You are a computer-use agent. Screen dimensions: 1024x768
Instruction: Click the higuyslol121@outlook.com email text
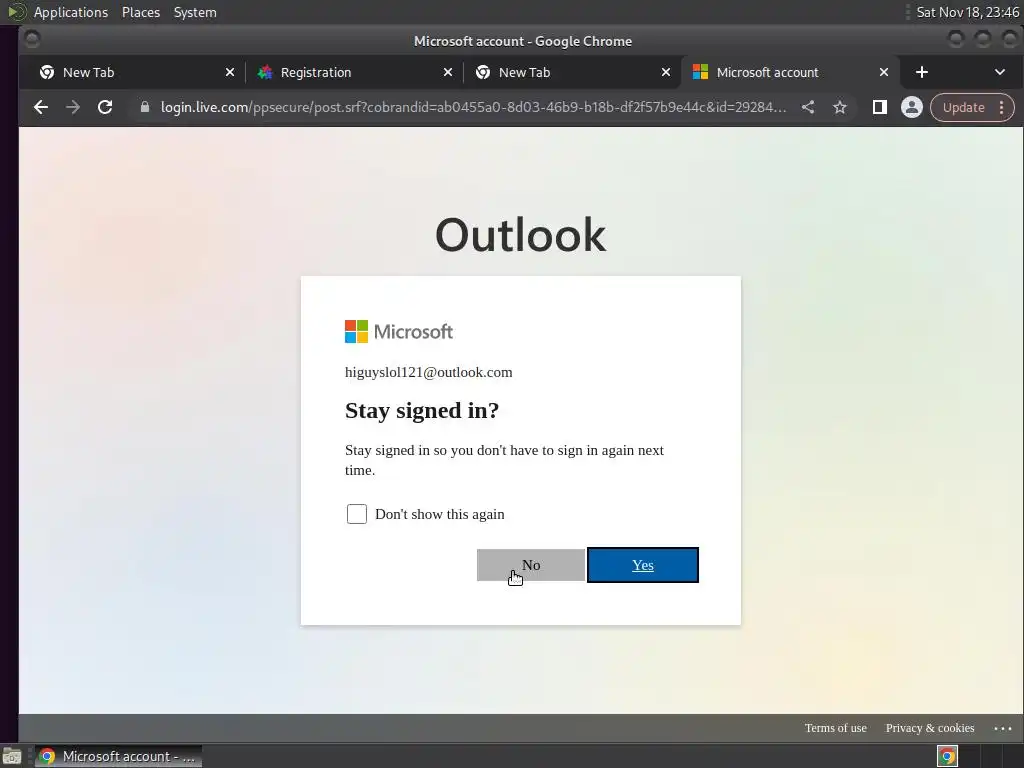pyautogui.click(x=428, y=372)
